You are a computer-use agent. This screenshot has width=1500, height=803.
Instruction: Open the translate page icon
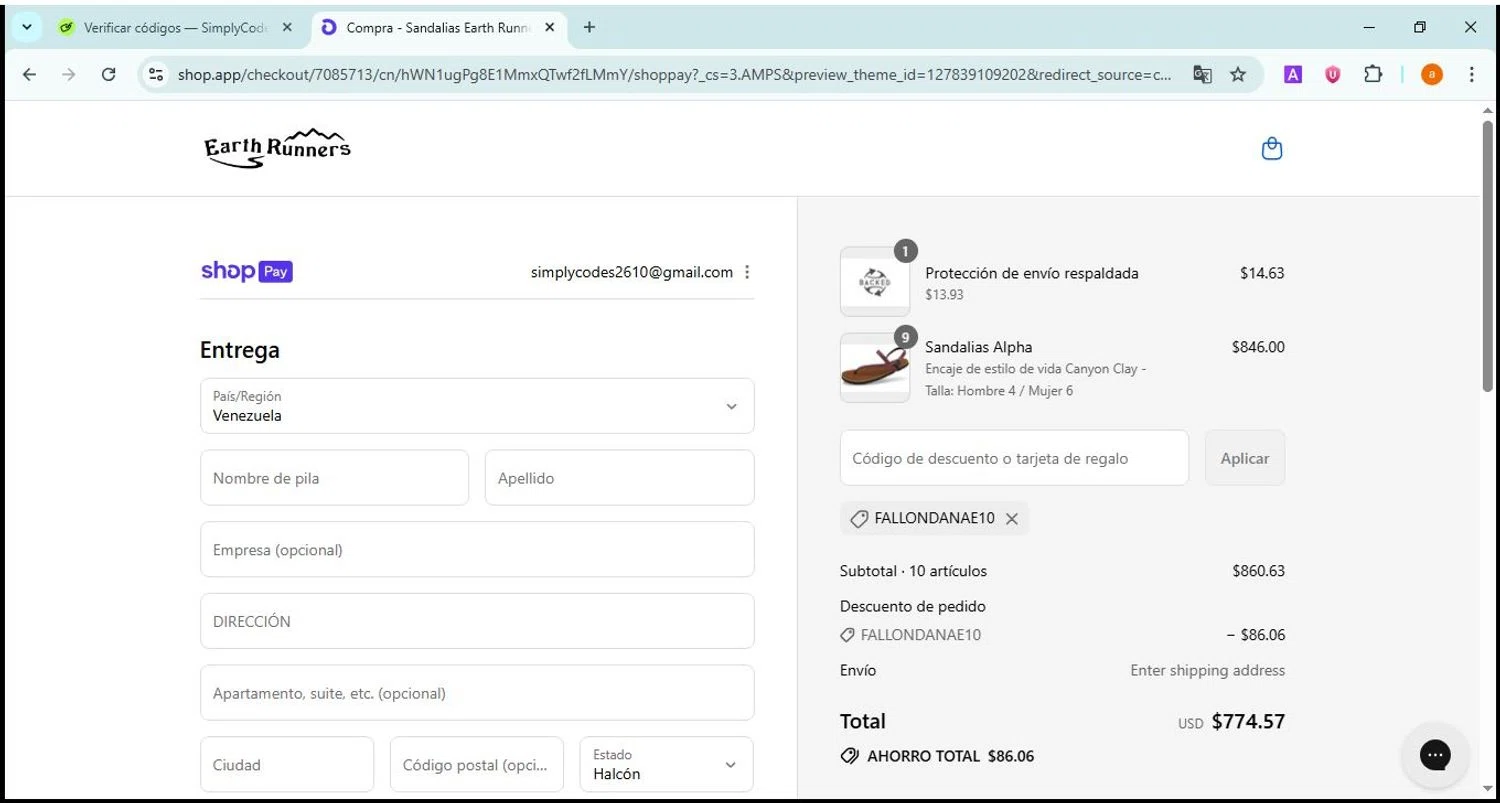pos(1202,74)
